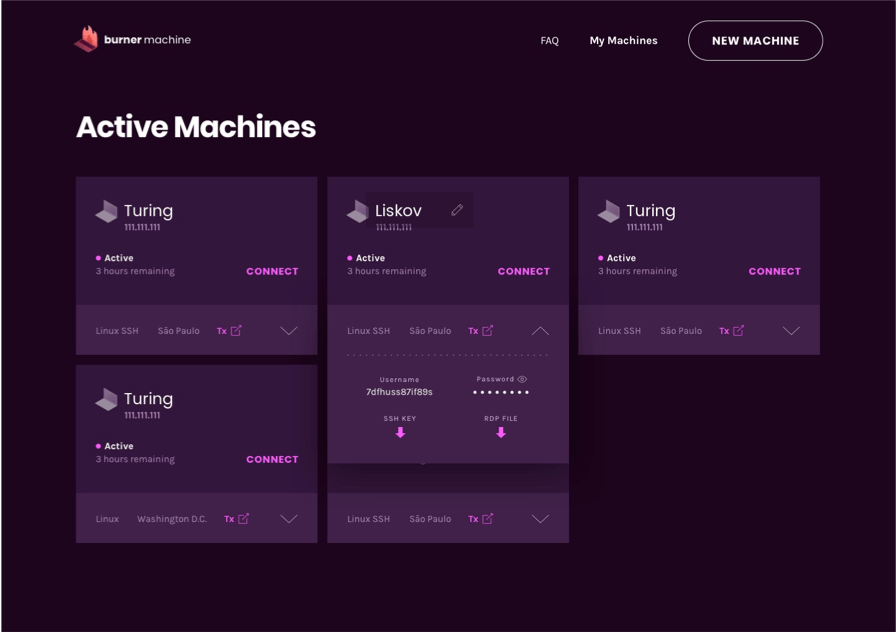The height and width of the screenshot is (632, 896).
Task: Expand the Washington D.C. machine details
Action: (x=289, y=519)
